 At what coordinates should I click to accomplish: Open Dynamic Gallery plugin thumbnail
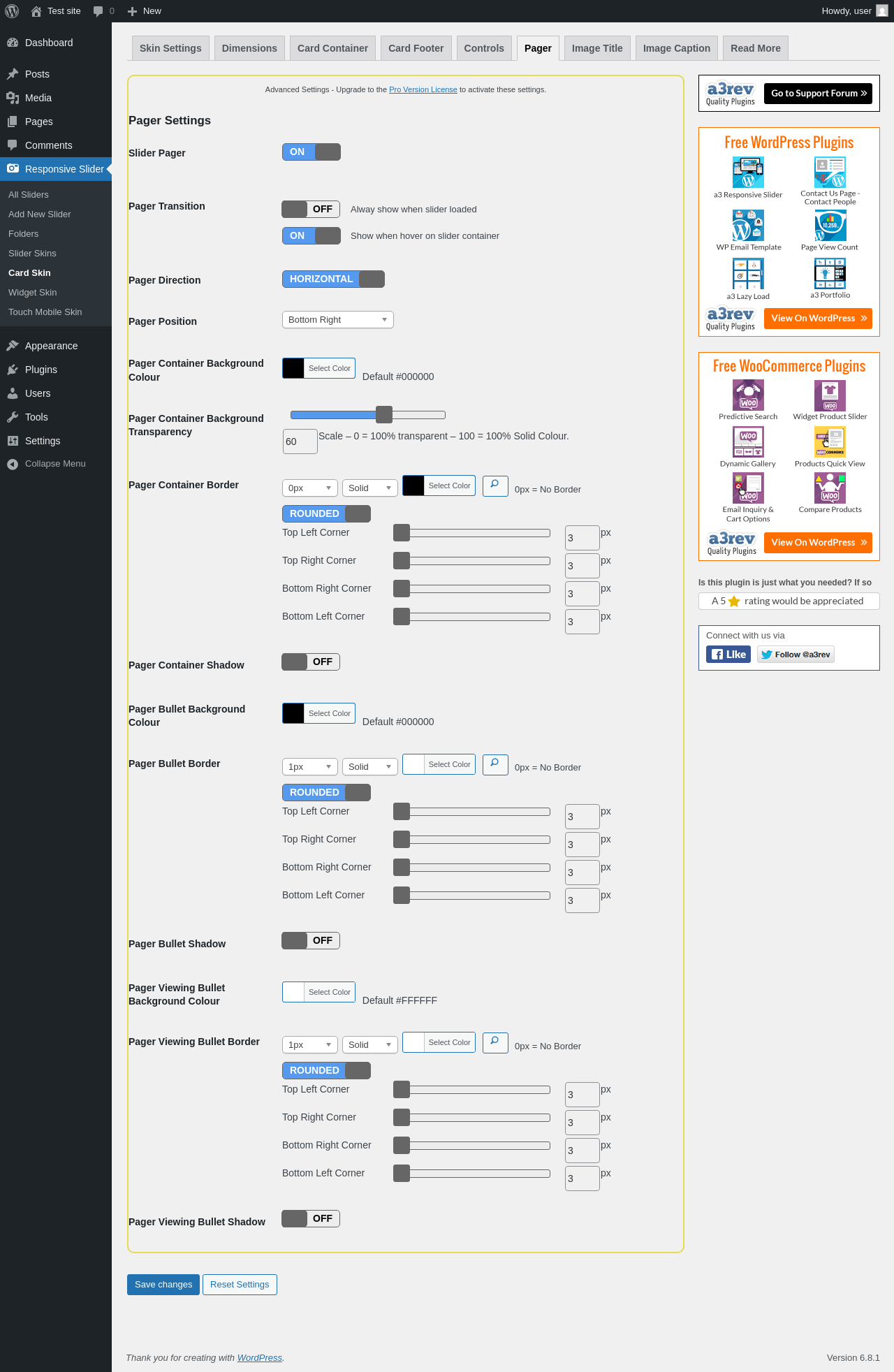(x=748, y=442)
